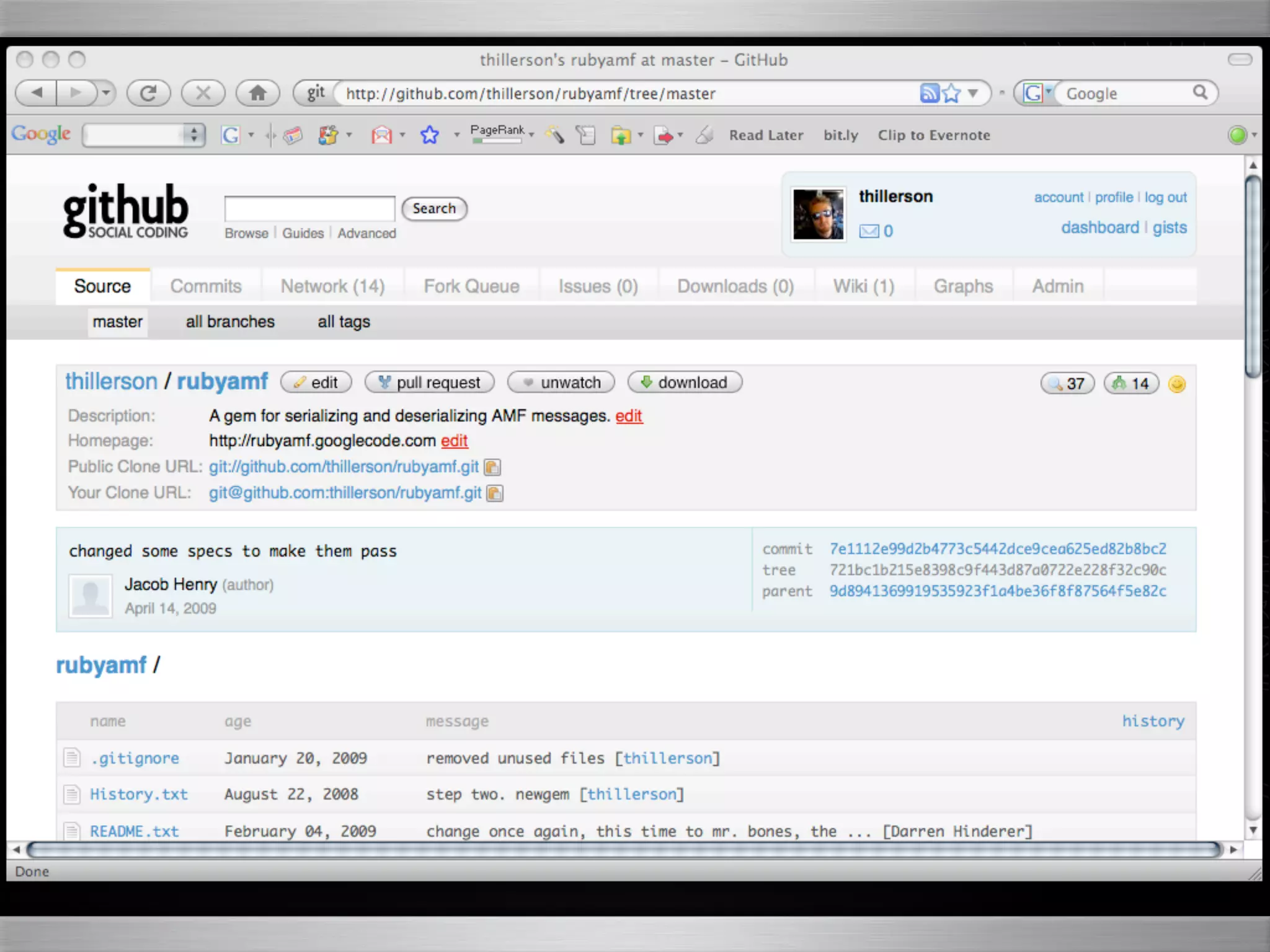Open the Browse link under search
The height and width of the screenshot is (952, 1270).
246,233
